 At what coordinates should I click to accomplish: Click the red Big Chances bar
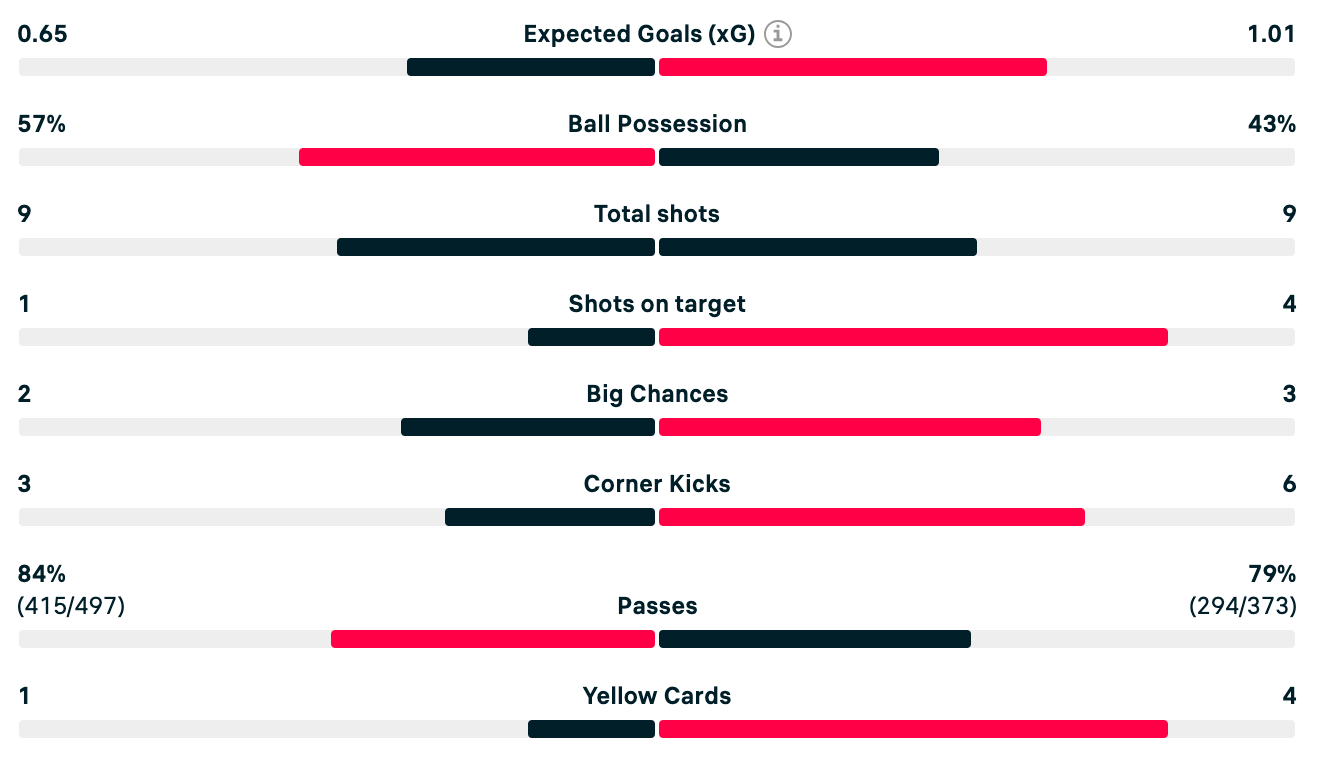pyautogui.click(x=850, y=427)
